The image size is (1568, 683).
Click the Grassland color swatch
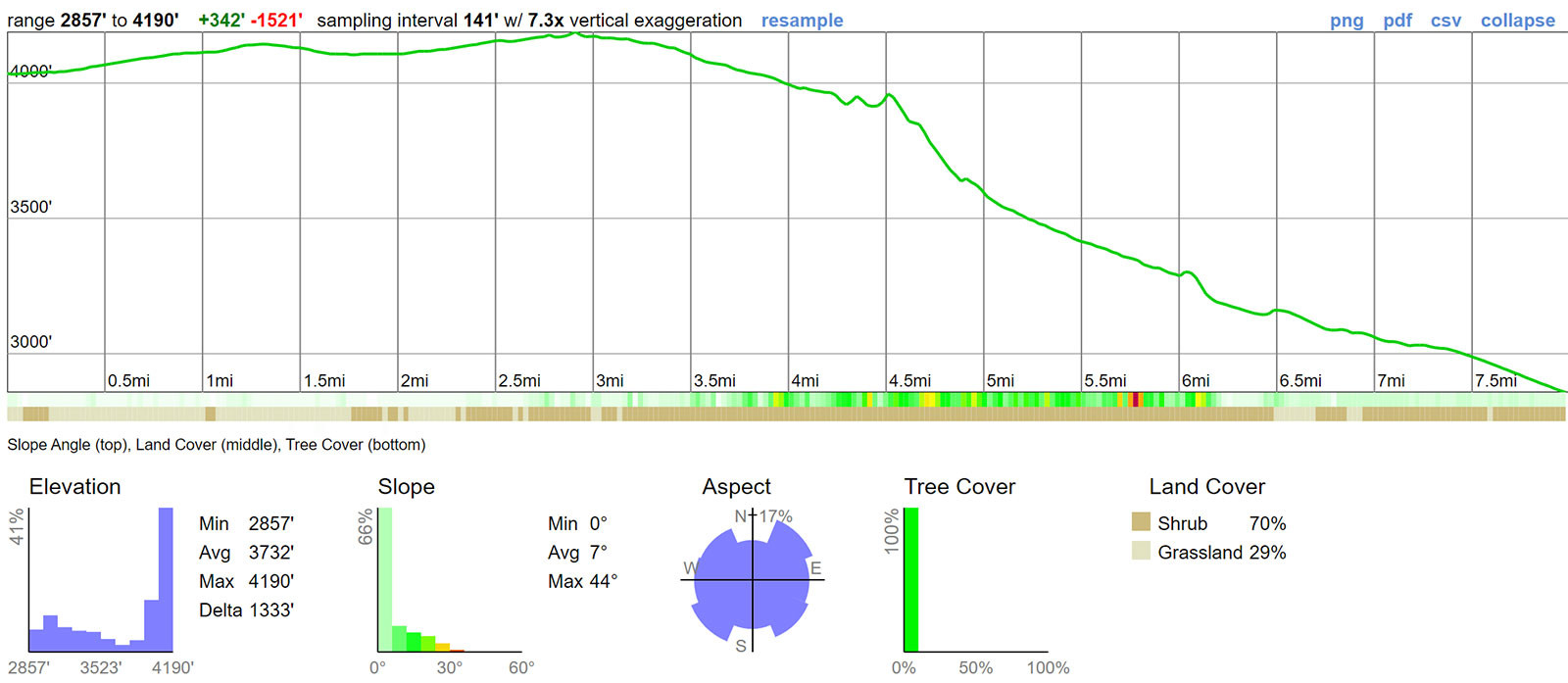click(1141, 551)
